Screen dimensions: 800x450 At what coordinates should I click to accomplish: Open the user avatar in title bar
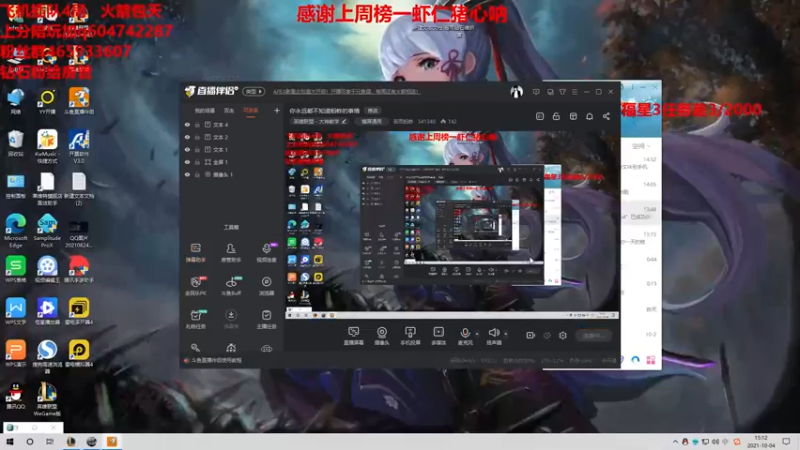click(516, 92)
